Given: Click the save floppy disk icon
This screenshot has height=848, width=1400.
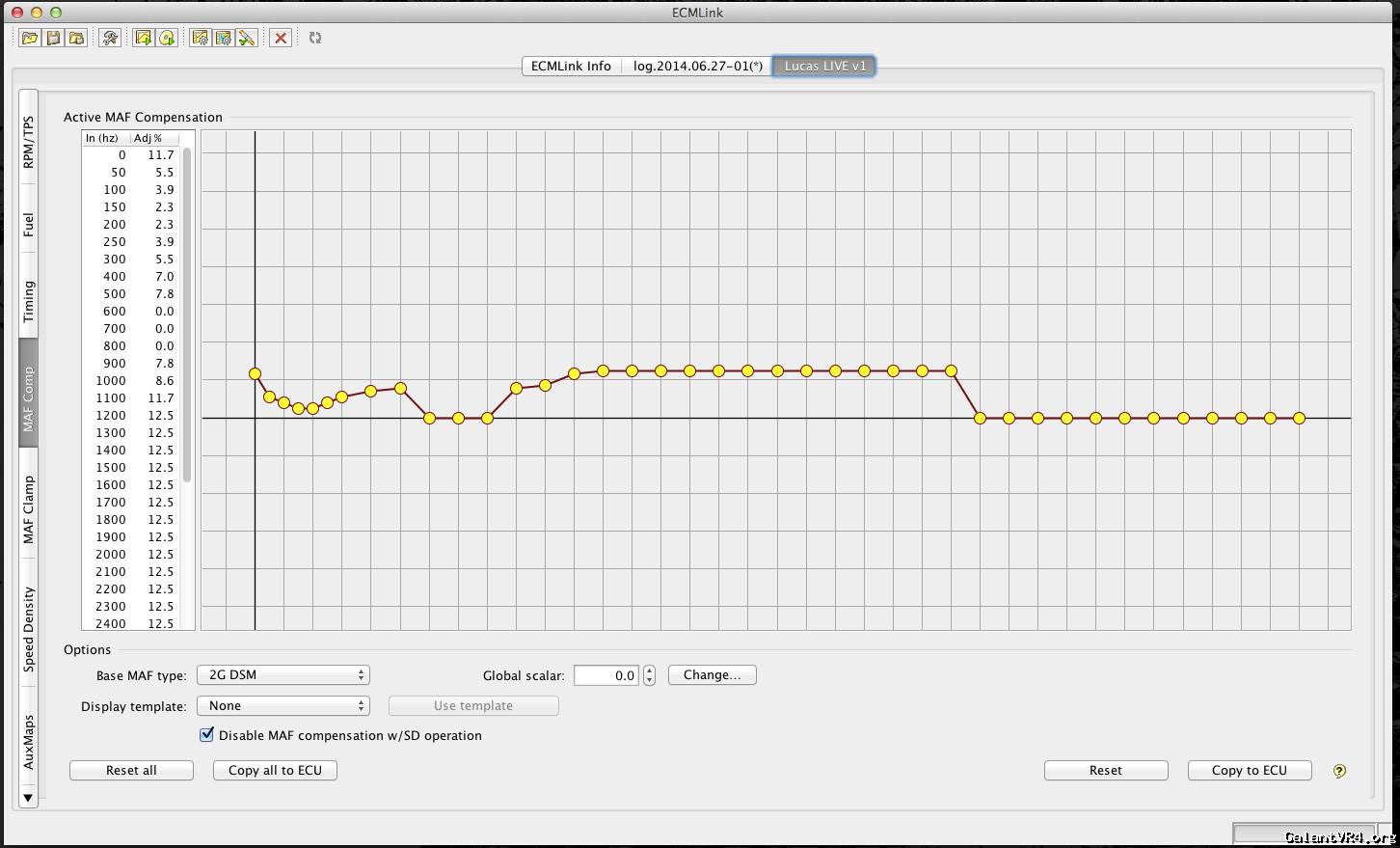Looking at the screenshot, I should 53,38.
